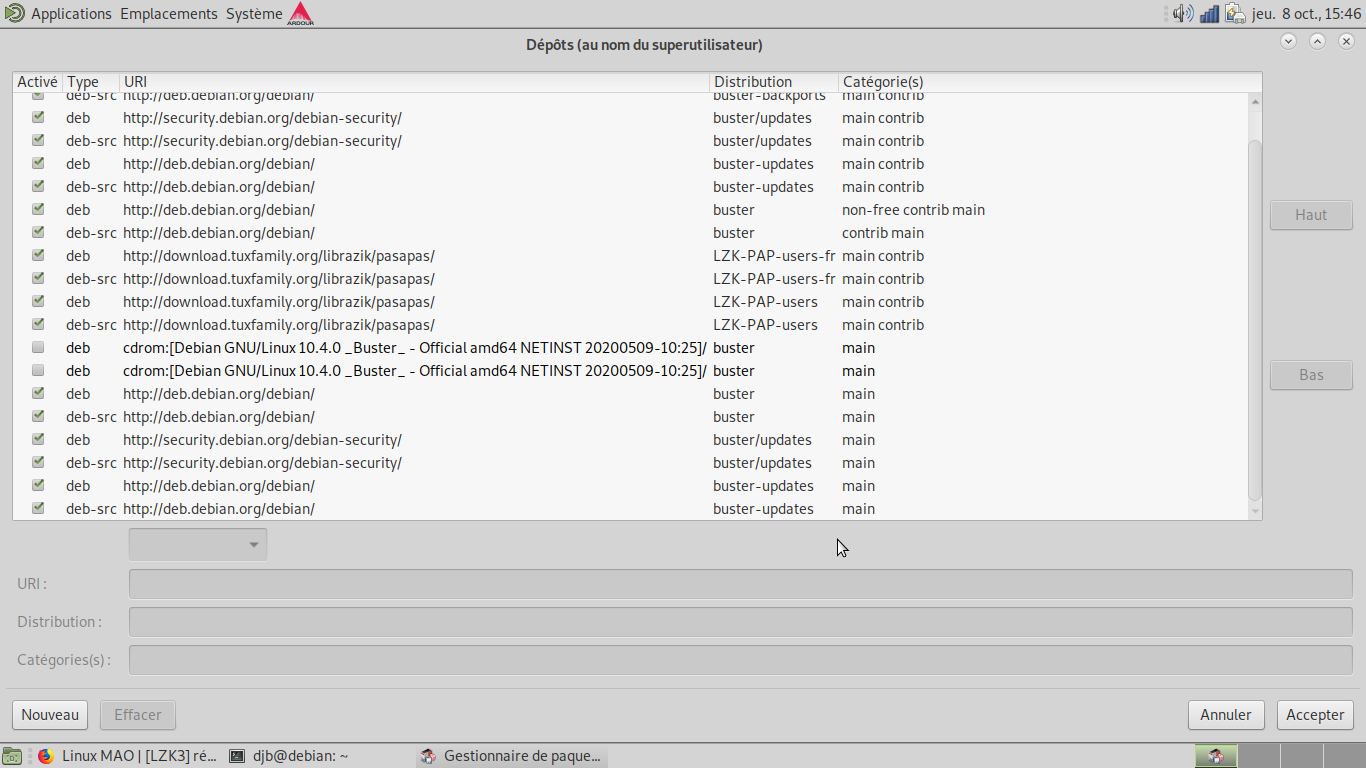
Task: Disable deb librazik LZK-PAP-users-fr repository checkbox
Action: click(x=38, y=255)
